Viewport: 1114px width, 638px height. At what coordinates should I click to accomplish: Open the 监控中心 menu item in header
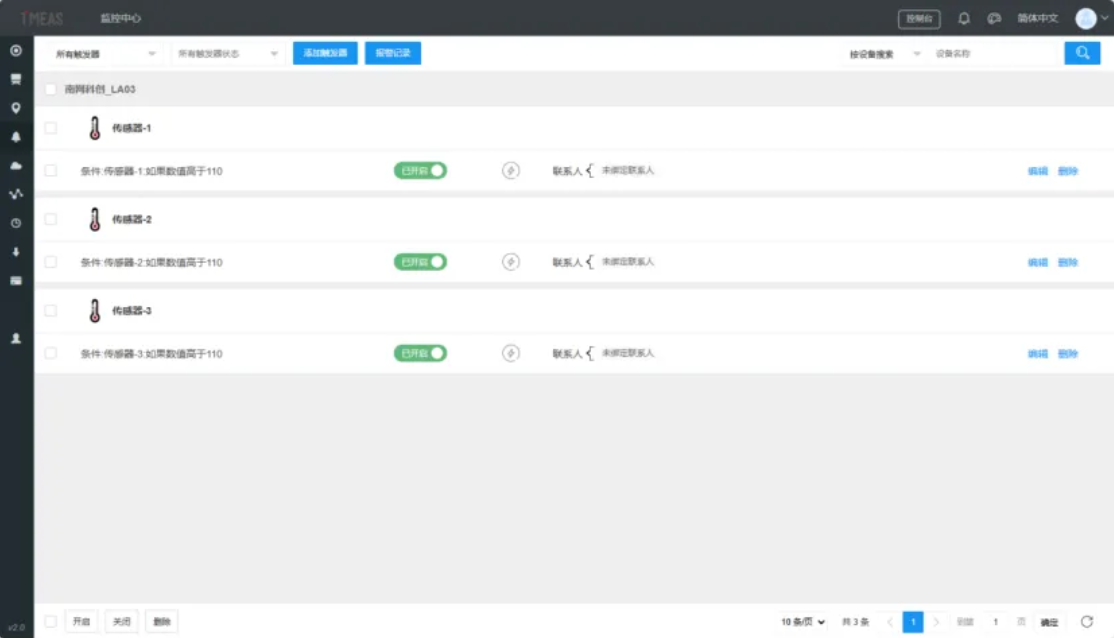[119, 19]
